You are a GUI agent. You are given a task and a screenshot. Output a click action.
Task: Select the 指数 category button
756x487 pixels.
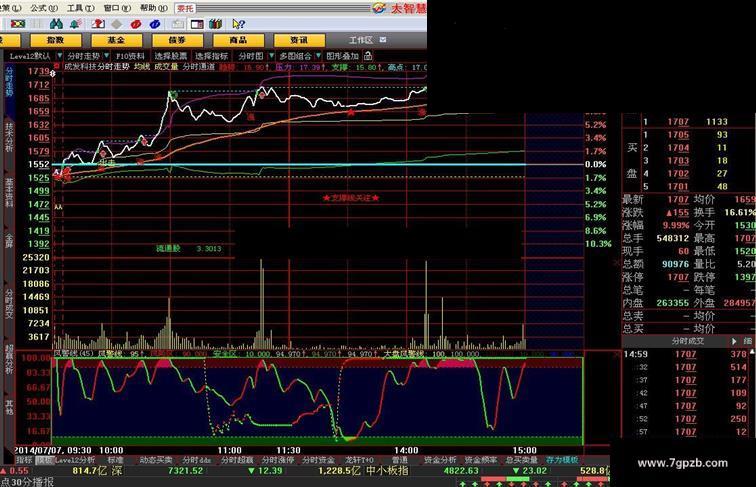pyautogui.click(x=55, y=40)
